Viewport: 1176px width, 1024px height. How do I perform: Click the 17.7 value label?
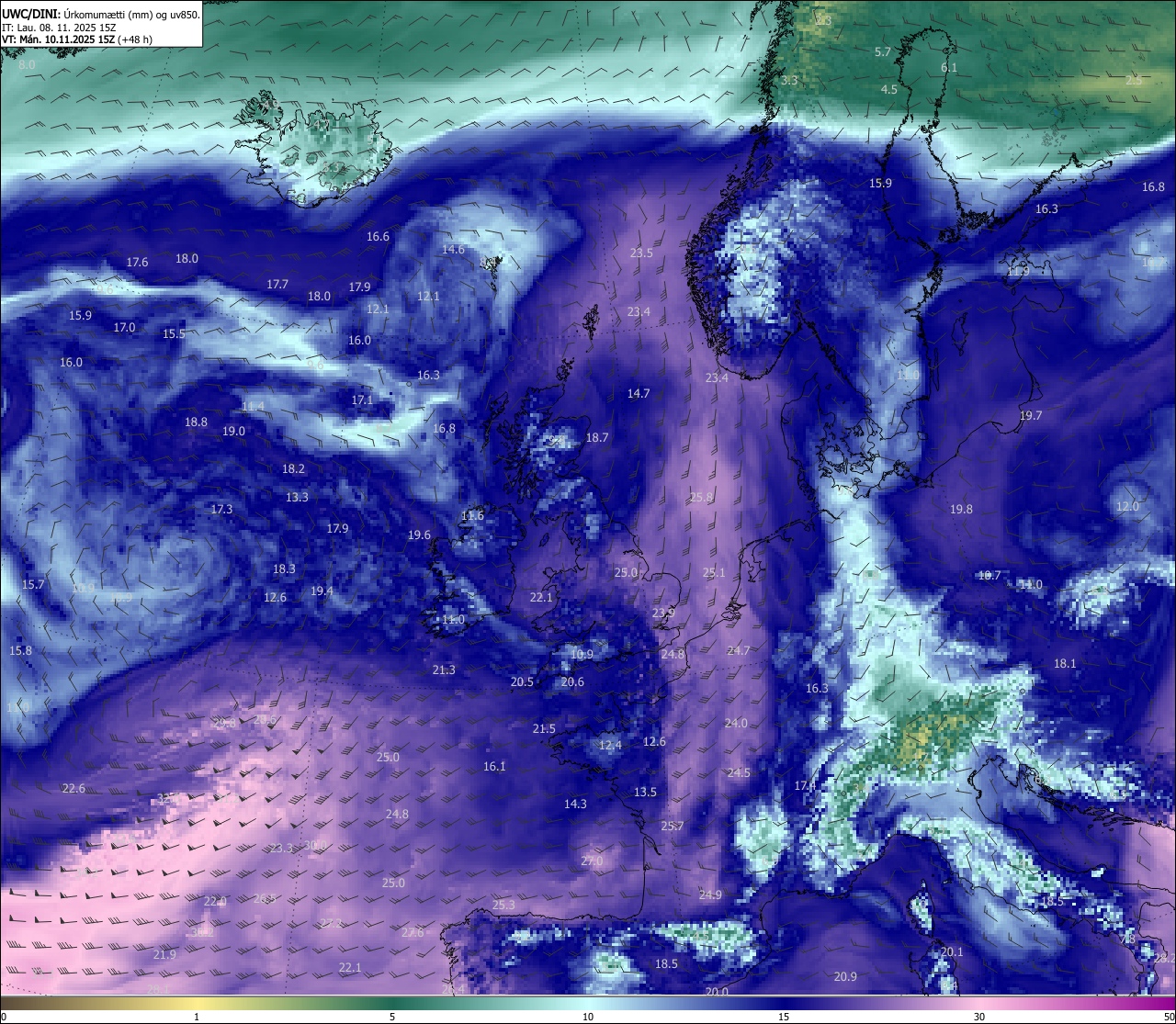click(x=277, y=284)
